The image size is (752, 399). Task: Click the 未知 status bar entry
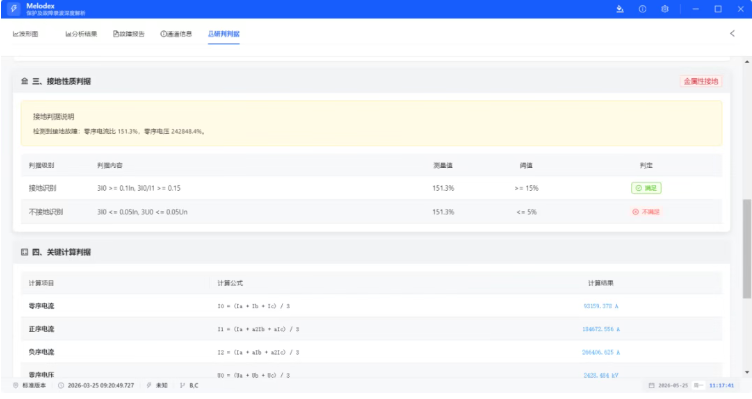coord(157,386)
